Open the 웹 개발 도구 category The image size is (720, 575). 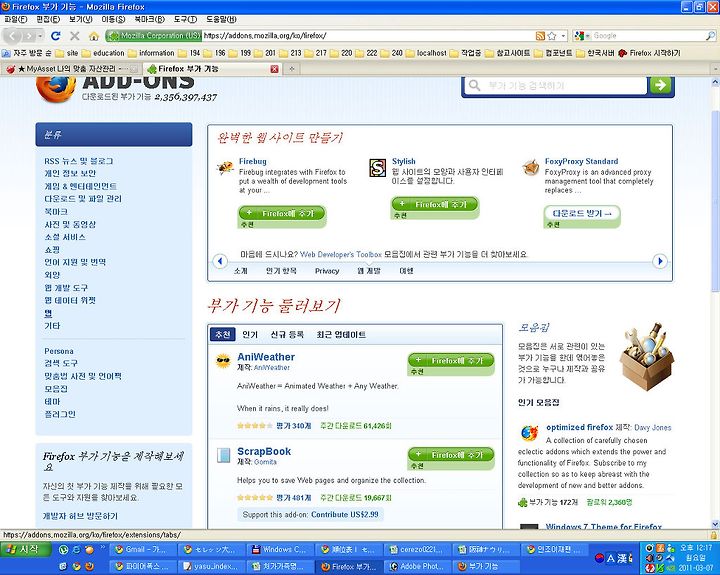click(66, 288)
